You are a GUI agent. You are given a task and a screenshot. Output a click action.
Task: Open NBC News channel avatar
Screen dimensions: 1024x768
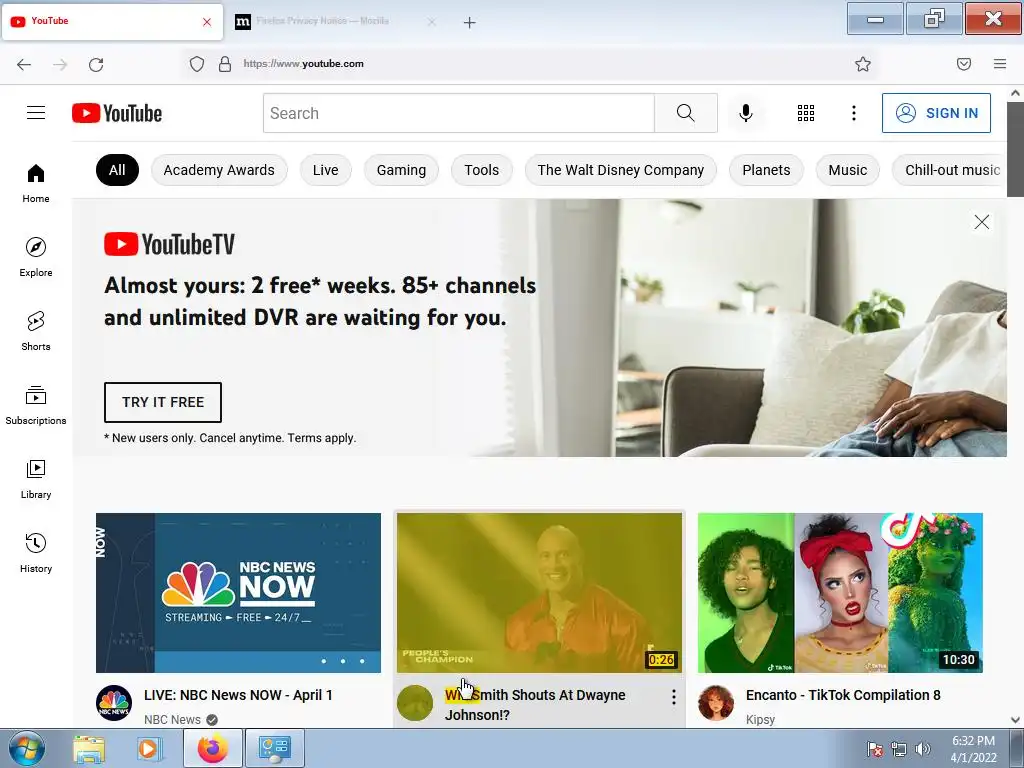(114, 703)
